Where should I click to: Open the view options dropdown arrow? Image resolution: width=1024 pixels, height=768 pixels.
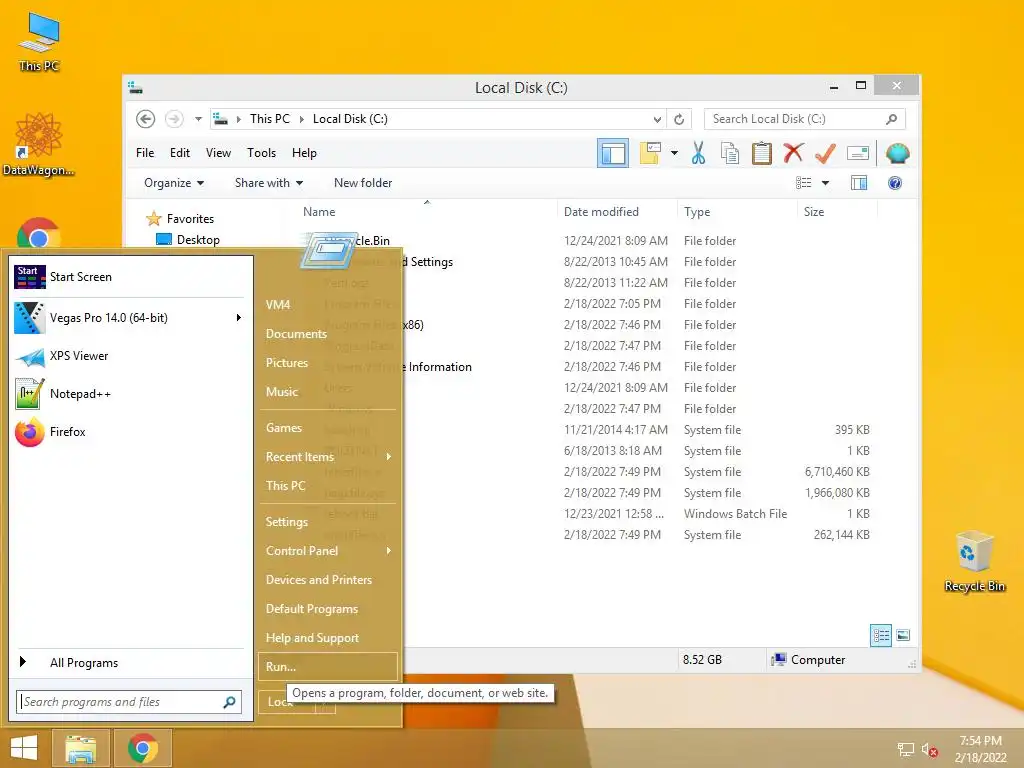[825, 183]
